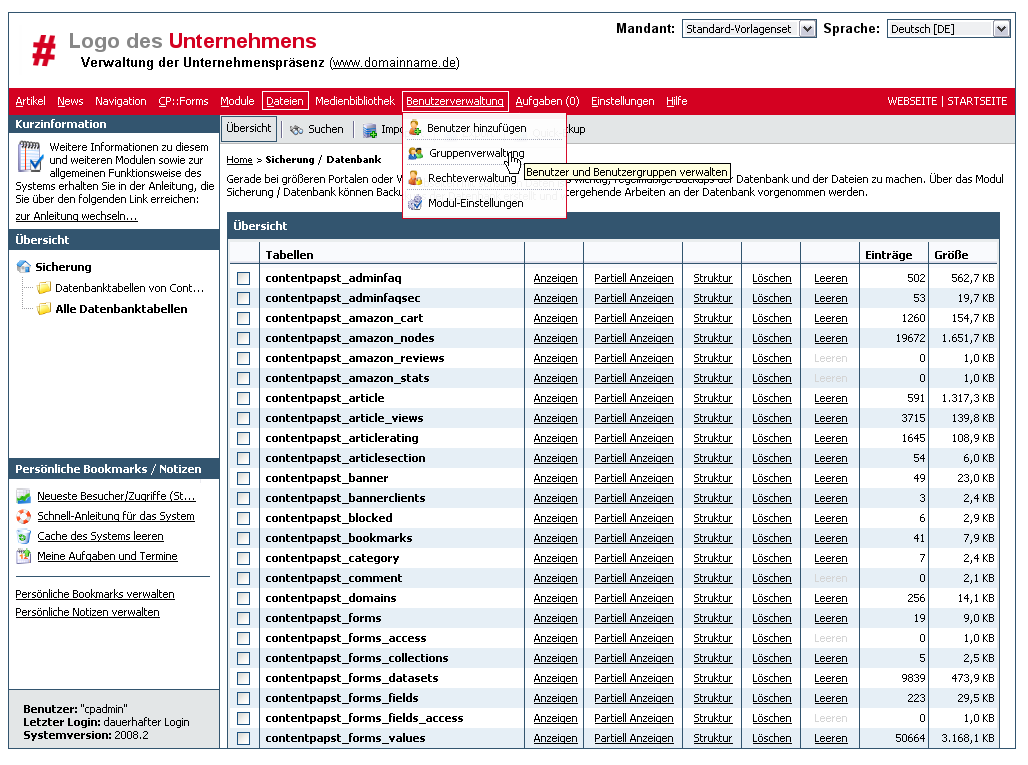Tick the checkbox for contentpapst_forms_datasets
Screen dimensions: 1028x765
click(x=244, y=678)
